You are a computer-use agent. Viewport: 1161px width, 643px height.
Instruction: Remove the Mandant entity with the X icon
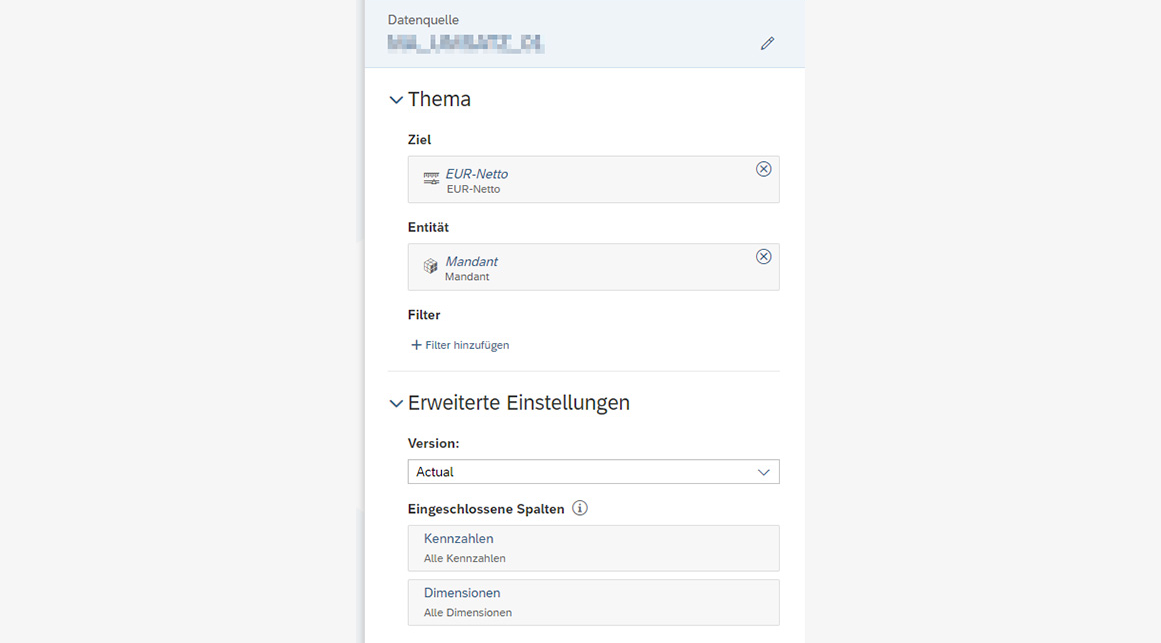coord(763,256)
